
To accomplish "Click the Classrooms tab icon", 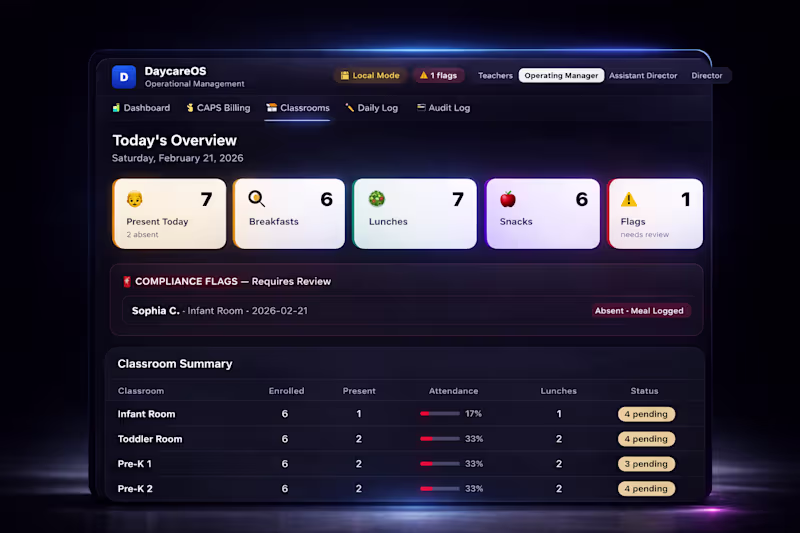I will [271, 107].
